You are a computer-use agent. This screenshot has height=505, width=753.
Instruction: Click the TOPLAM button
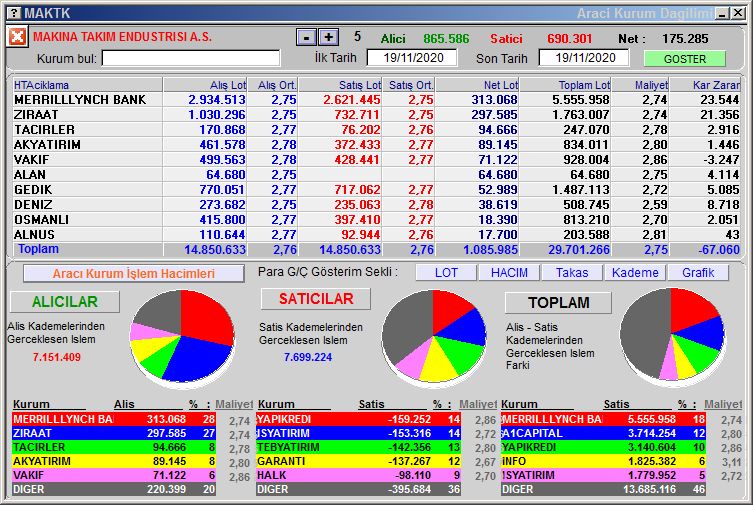click(559, 303)
